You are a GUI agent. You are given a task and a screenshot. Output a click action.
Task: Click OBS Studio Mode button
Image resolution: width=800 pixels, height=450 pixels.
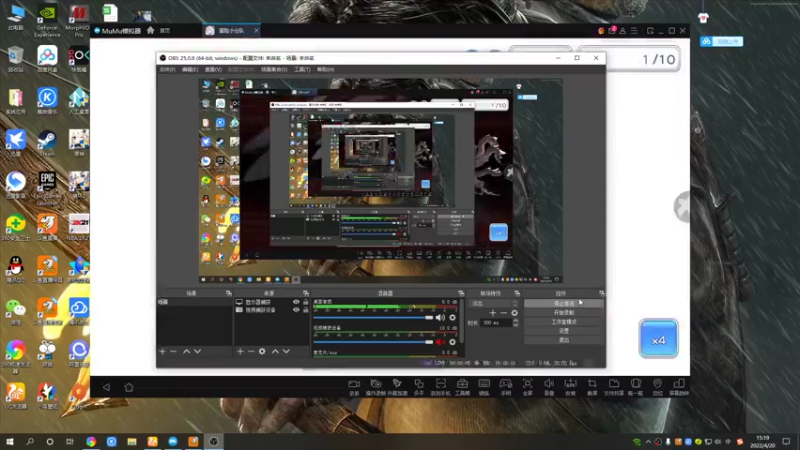[563, 322]
